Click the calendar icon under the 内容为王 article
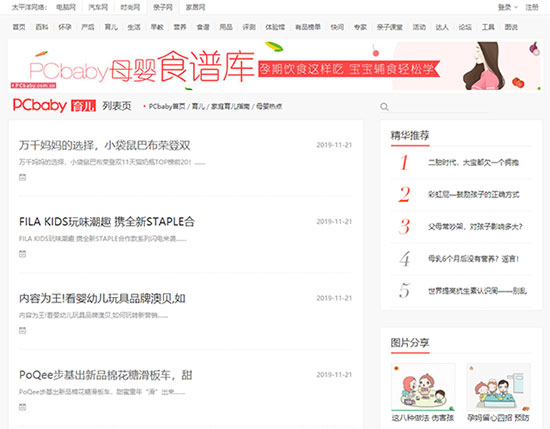Viewport: 550px width, 429px height. point(22,330)
